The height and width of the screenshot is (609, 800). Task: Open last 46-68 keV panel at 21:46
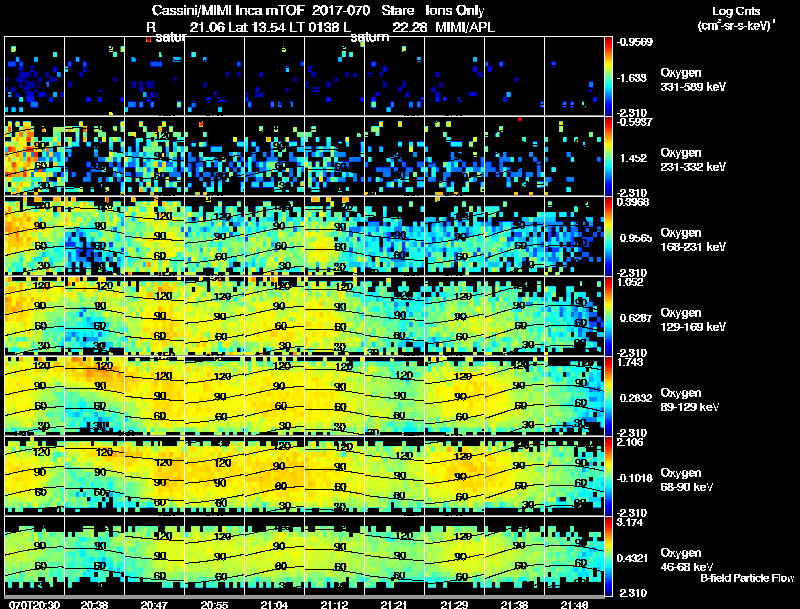pos(574,556)
